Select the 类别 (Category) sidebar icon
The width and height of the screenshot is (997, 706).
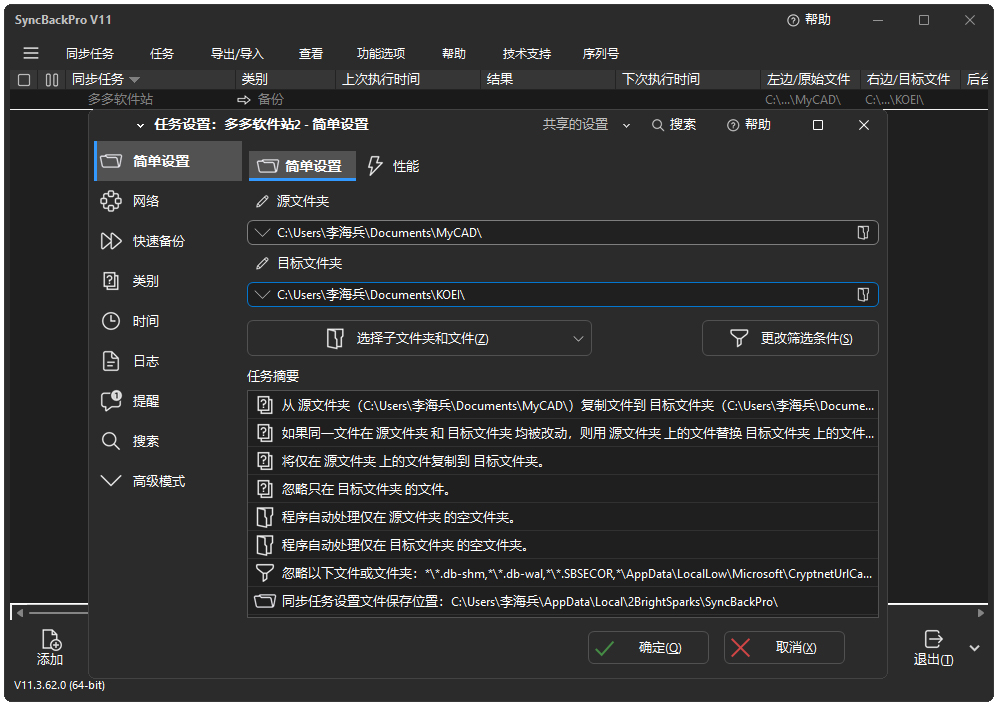point(110,280)
